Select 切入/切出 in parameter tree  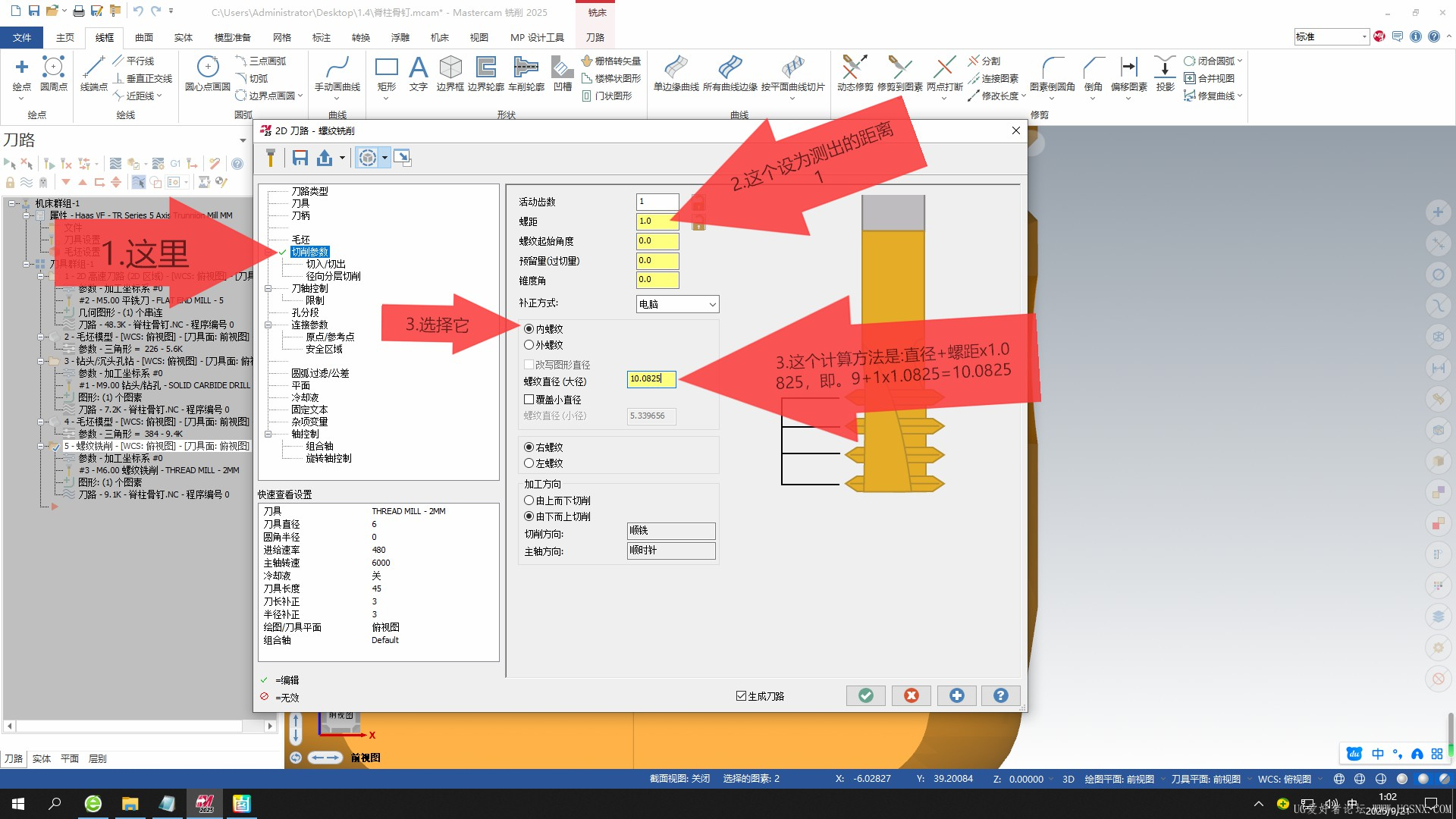pyautogui.click(x=325, y=264)
